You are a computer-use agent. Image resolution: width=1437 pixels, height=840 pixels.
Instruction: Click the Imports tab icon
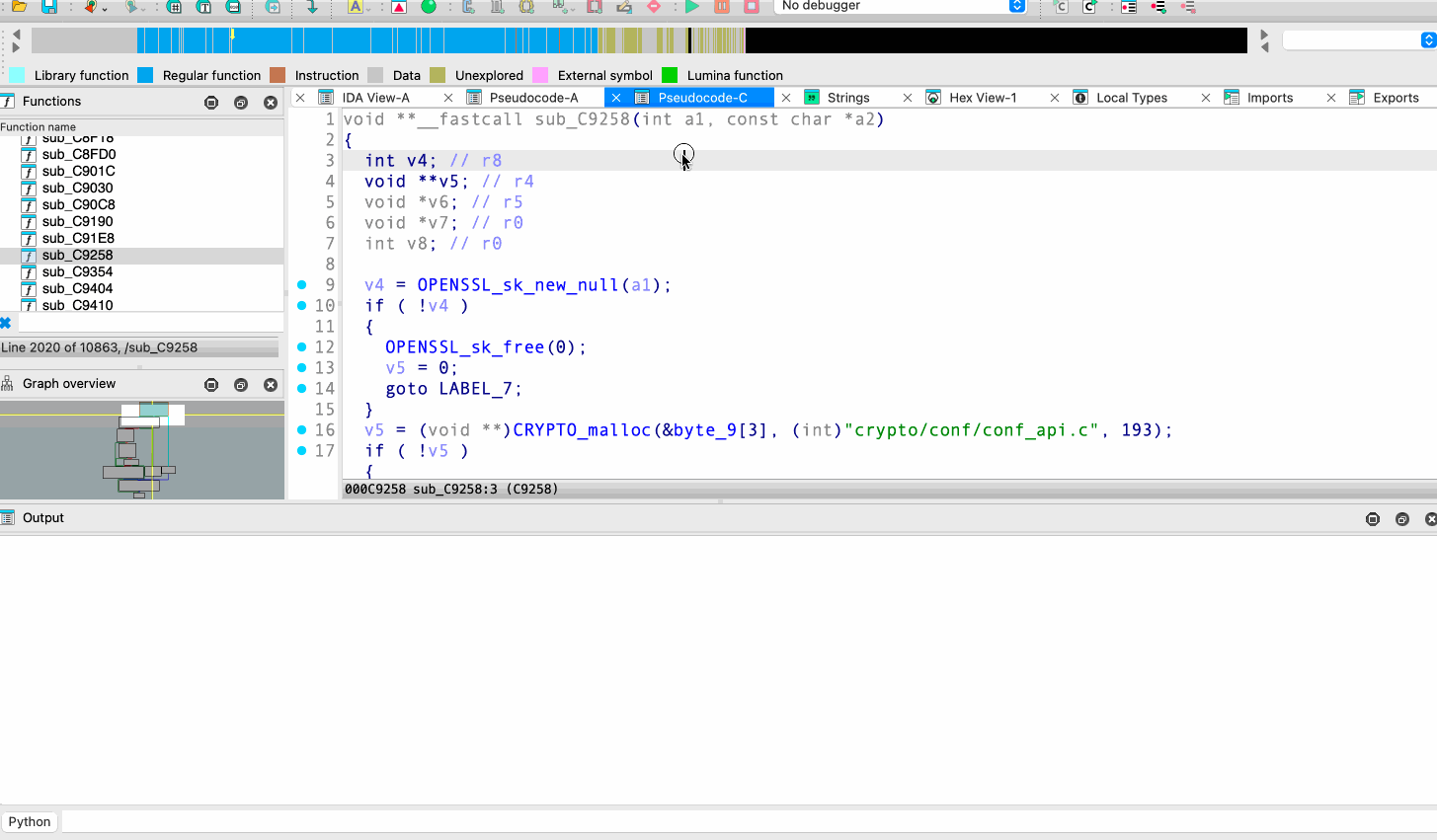(1232, 98)
